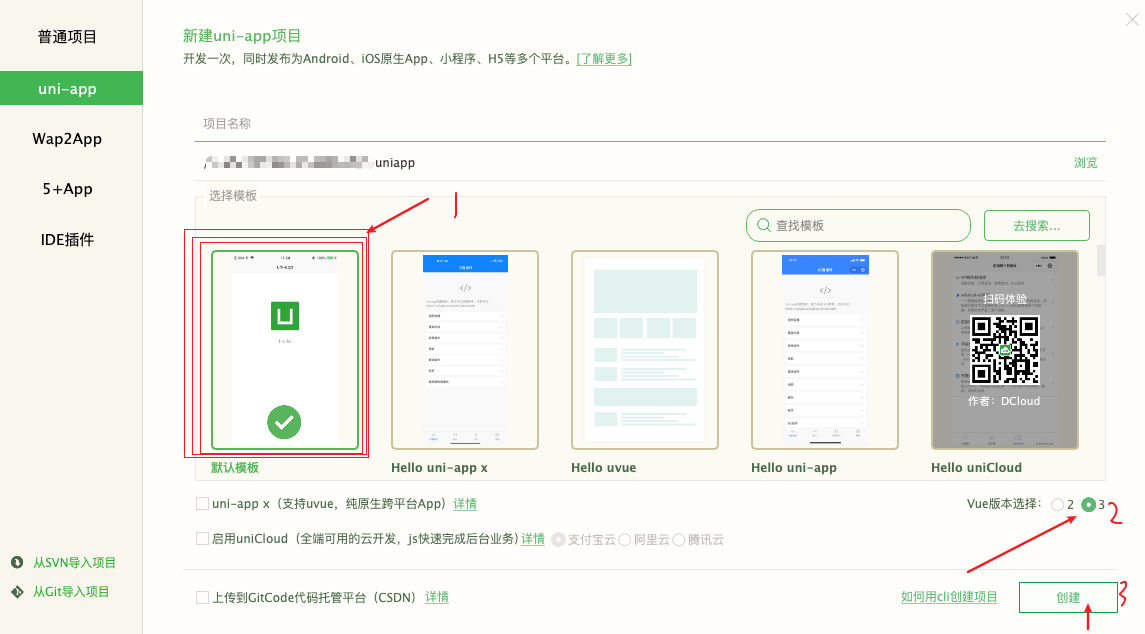Click the 从SVN导入项目 link
This screenshot has width=1145, height=634.
click(x=74, y=562)
